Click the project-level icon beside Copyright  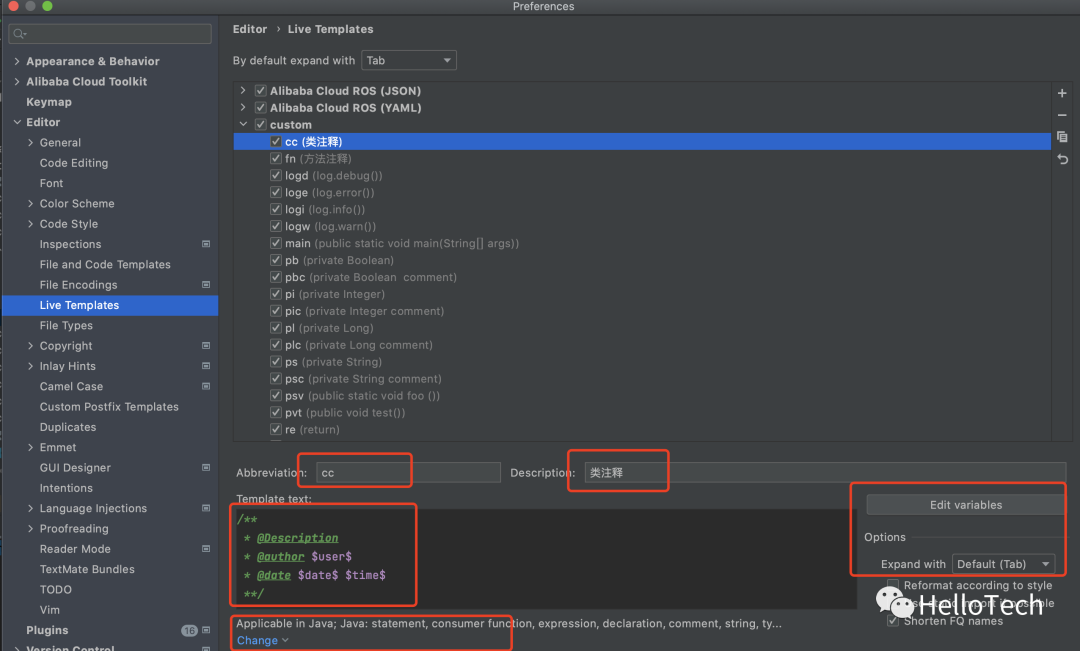point(206,346)
